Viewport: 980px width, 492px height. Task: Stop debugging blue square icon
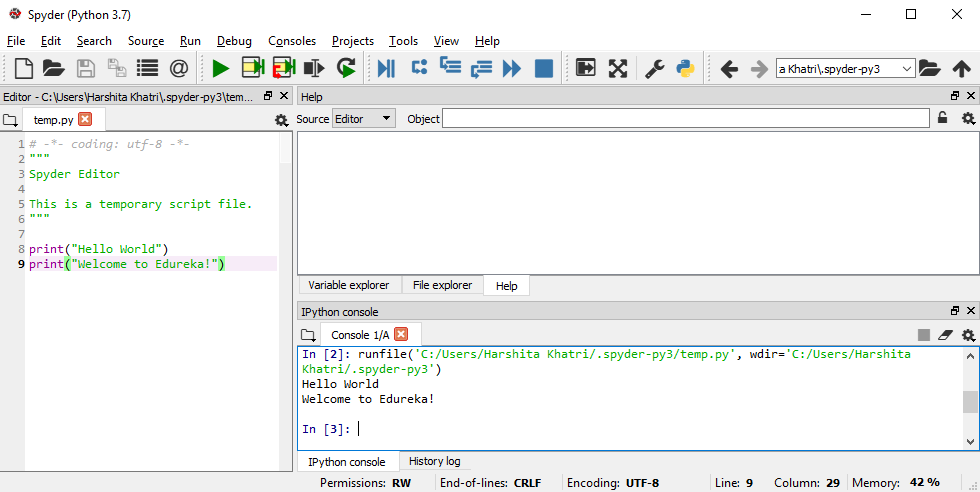(544, 68)
